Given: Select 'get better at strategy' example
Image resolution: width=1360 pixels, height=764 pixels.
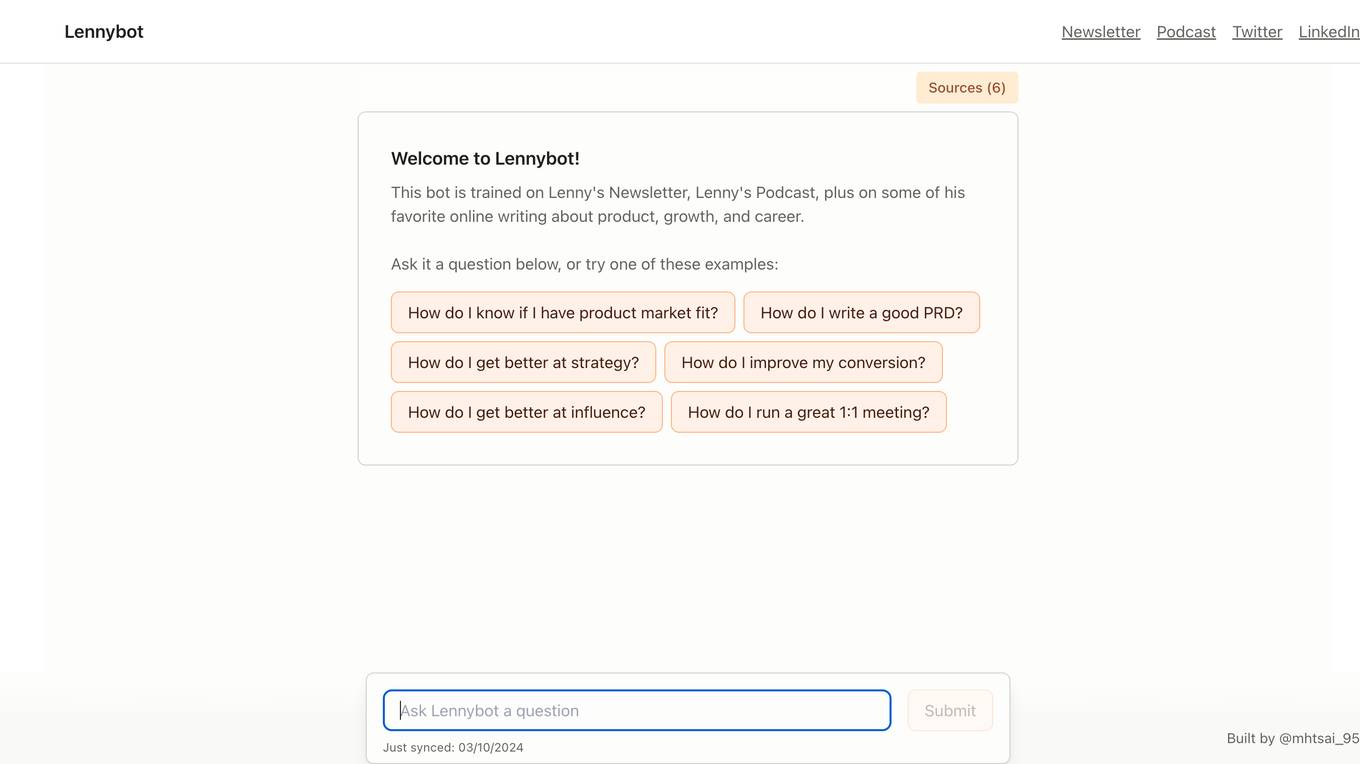Looking at the screenshot, I should click(x=523, y=362).
